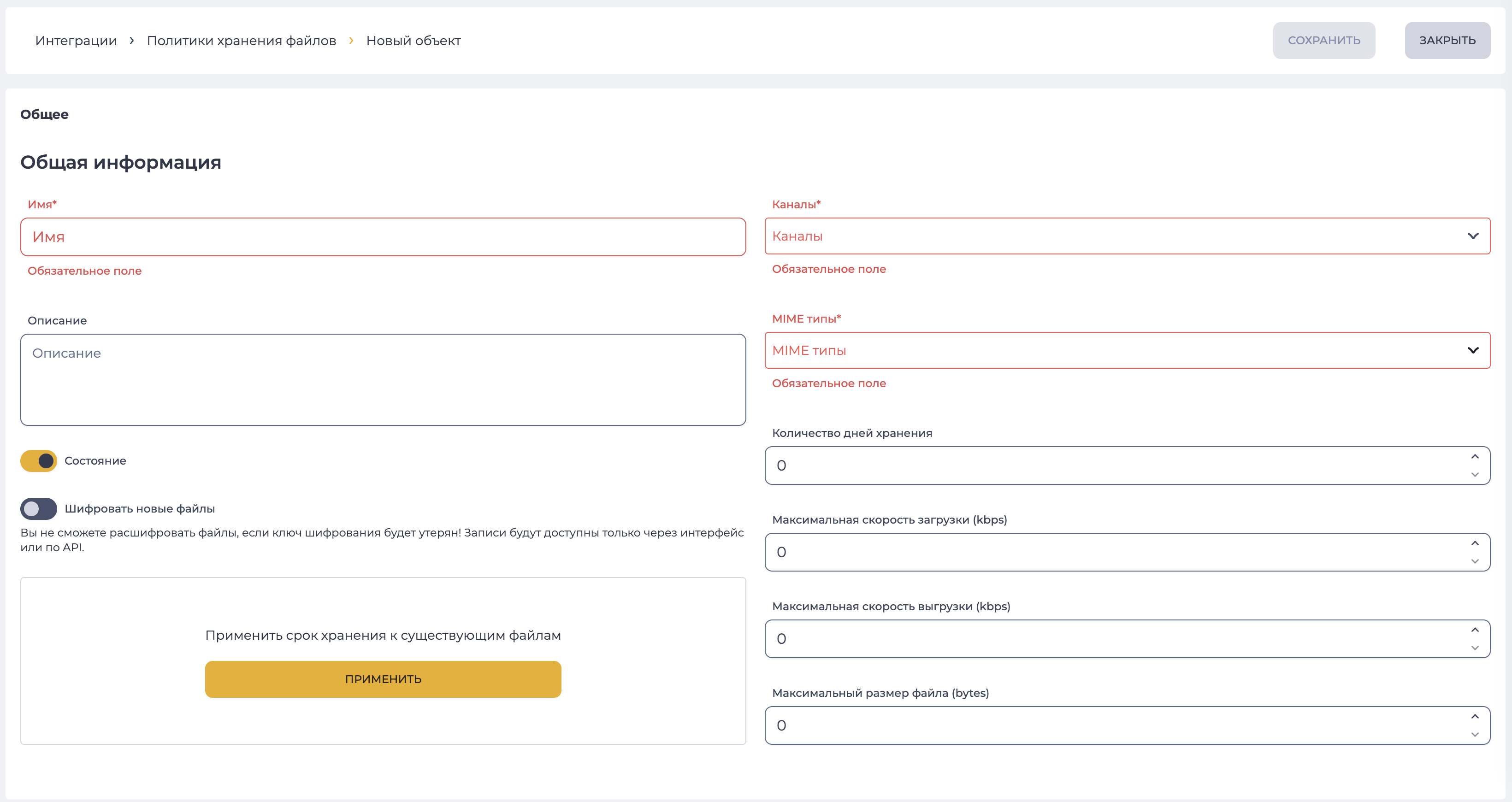Image resolution: width=1512 pixels, height=802 pixels.
Task: Click the Состояние label
Action: pos(95,461)
